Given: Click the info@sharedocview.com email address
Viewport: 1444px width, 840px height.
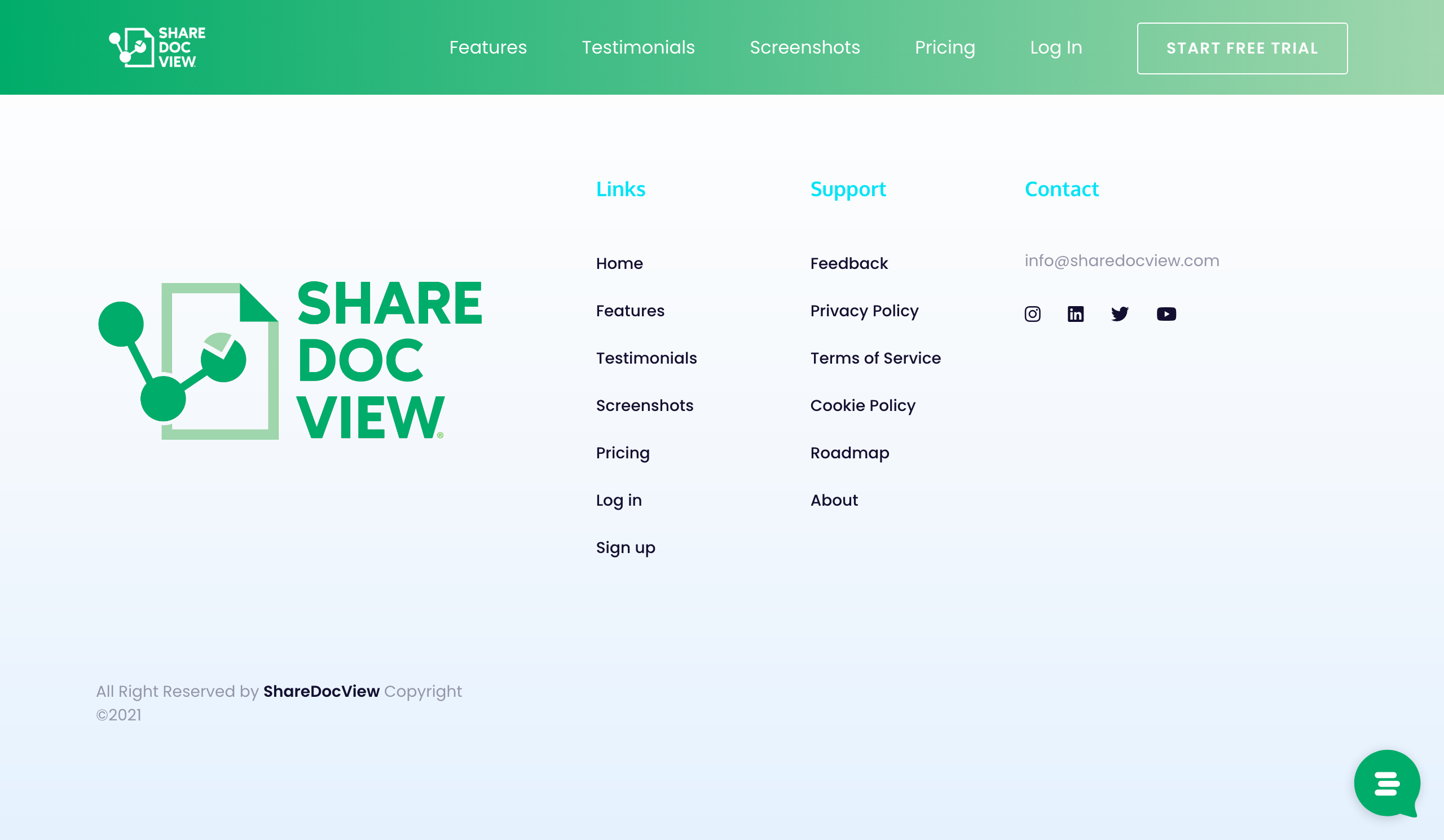Looking at the screenshot, I should pos(1122,260).
